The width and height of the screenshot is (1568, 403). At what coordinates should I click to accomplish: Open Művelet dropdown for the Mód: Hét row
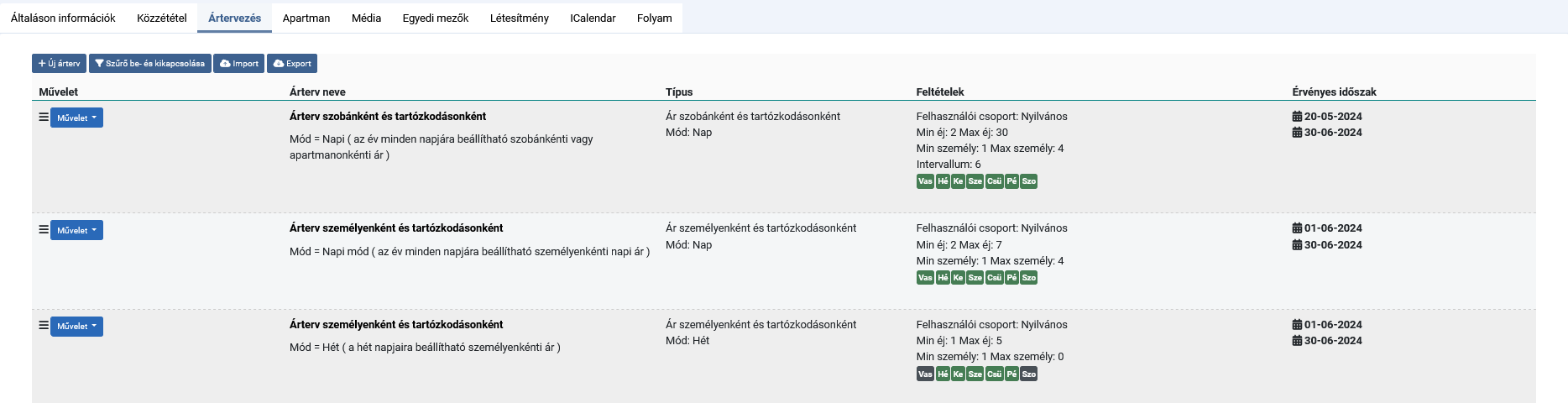[76, 327]
